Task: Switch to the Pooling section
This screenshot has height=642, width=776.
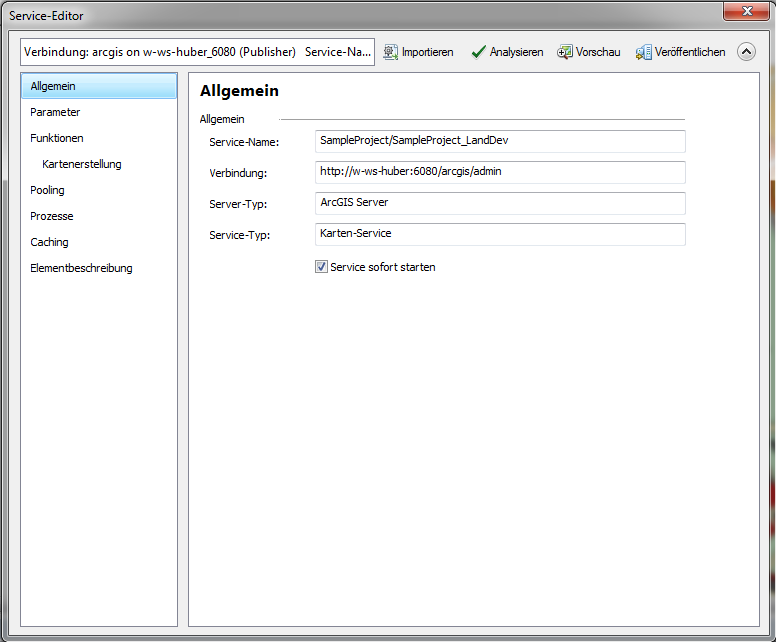Action: tap(47, 190)
